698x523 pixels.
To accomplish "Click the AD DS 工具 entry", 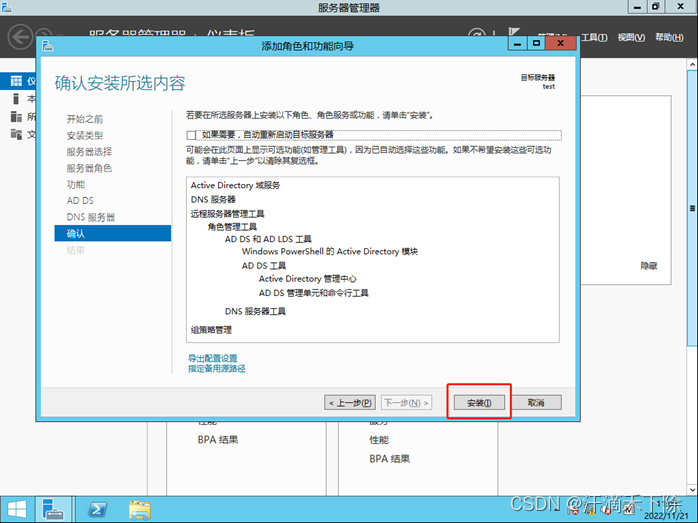I will coord(264,266).
